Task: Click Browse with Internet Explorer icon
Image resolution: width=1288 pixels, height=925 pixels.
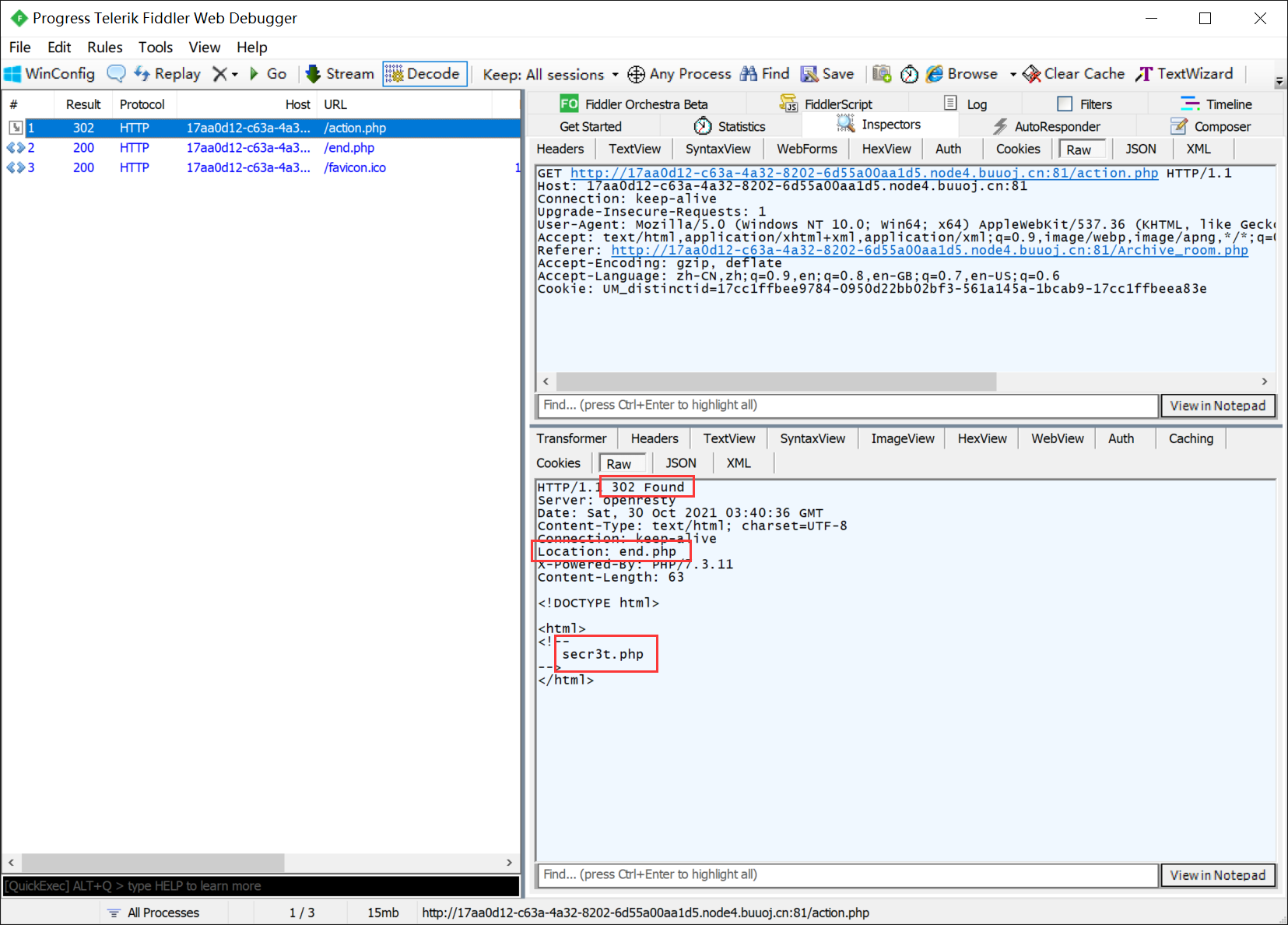Action: (935, 74)
